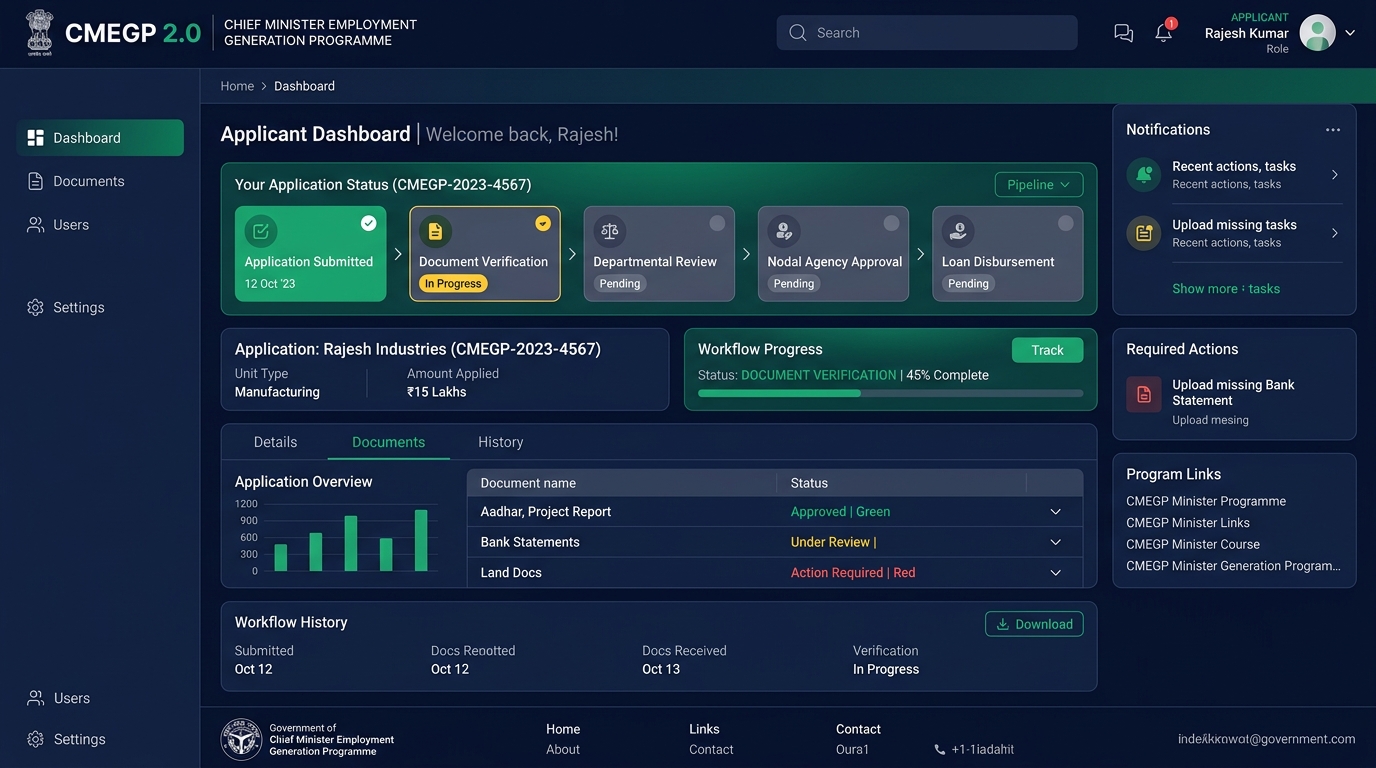Viewport: 1376px width, 768px height.
Task: Switch to the History tab
Action: [500, 442]
